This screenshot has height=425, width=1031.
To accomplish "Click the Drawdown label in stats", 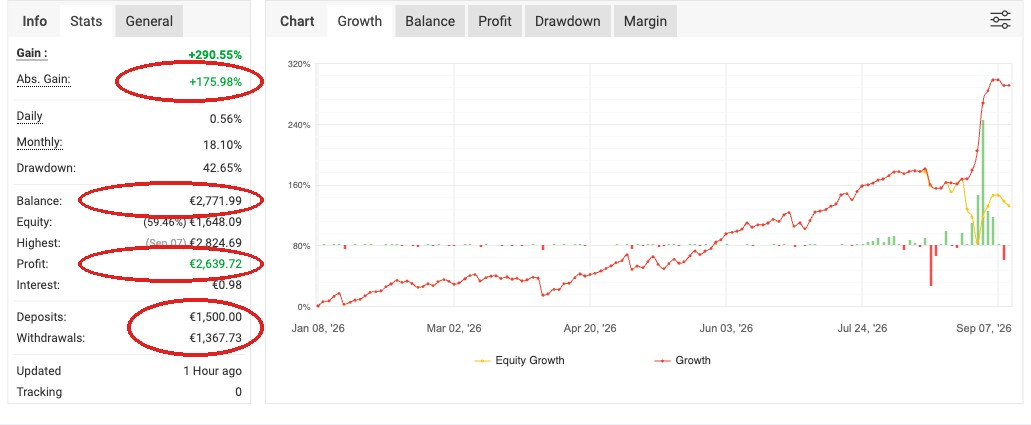I will coord(46,168).
